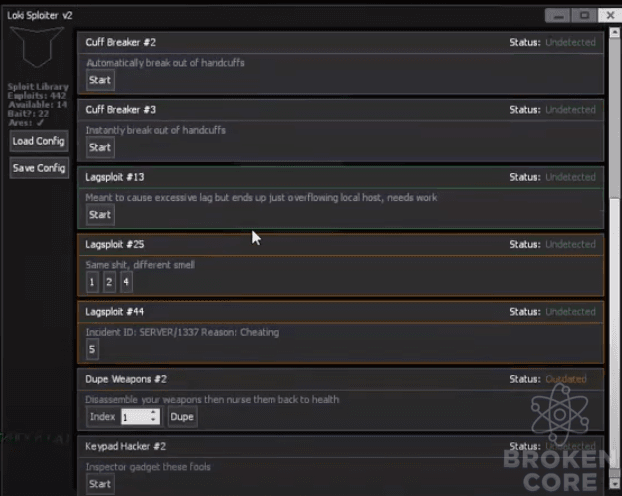
Task: Click the 'Ares' checkmark line
Action: [26, 123]
